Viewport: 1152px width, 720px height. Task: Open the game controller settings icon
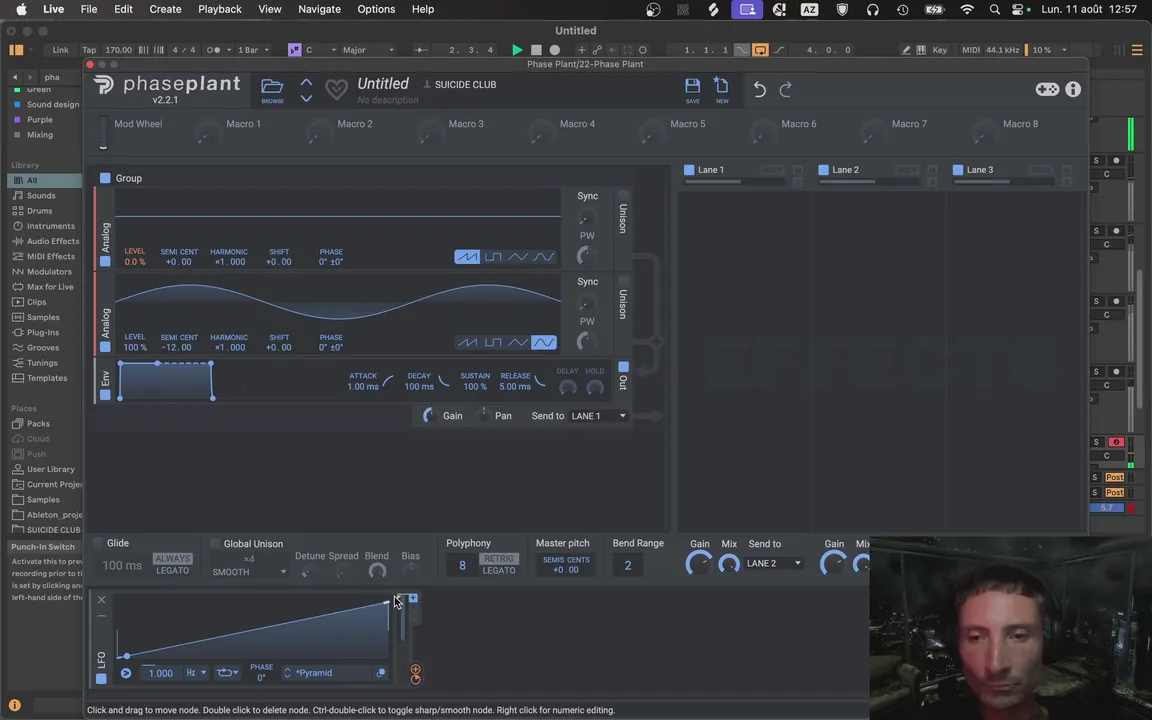click(1047, 89)
